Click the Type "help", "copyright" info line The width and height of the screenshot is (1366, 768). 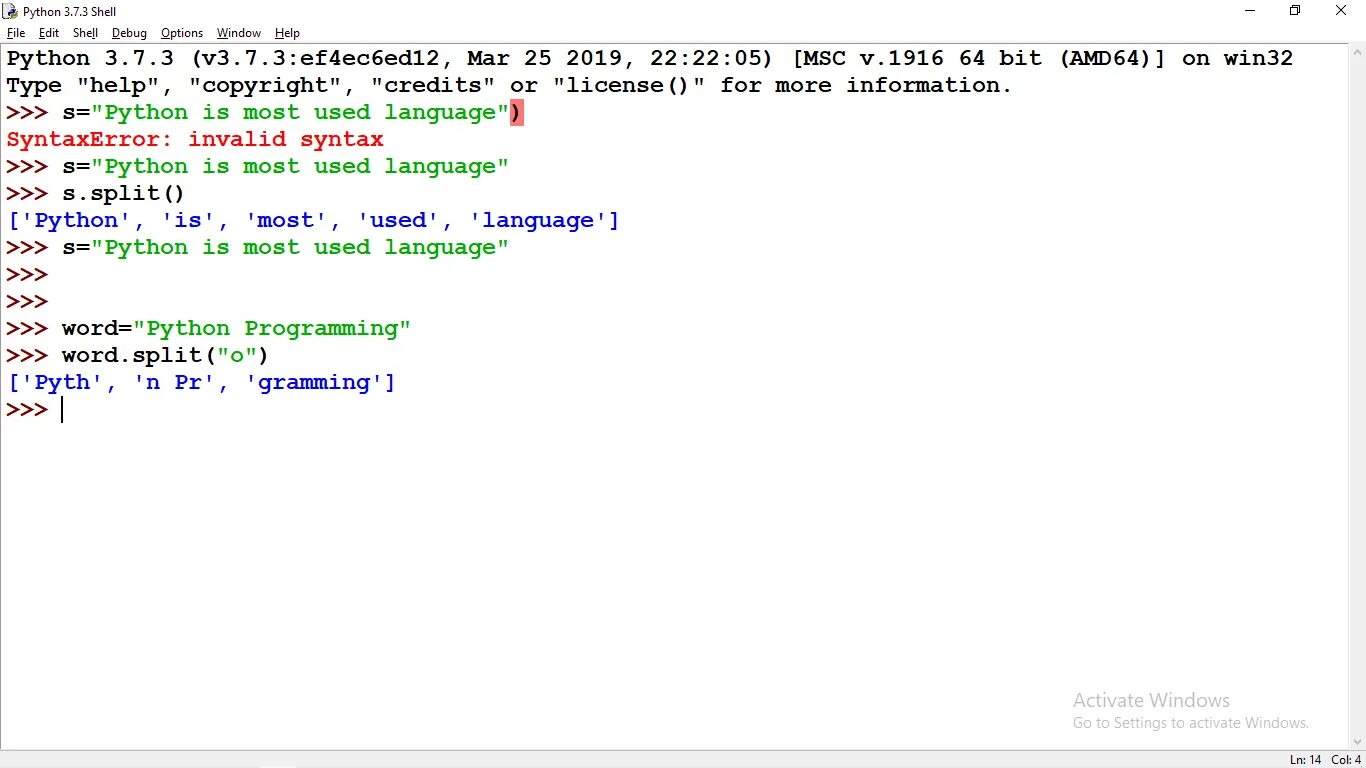(x=509, y=85)
